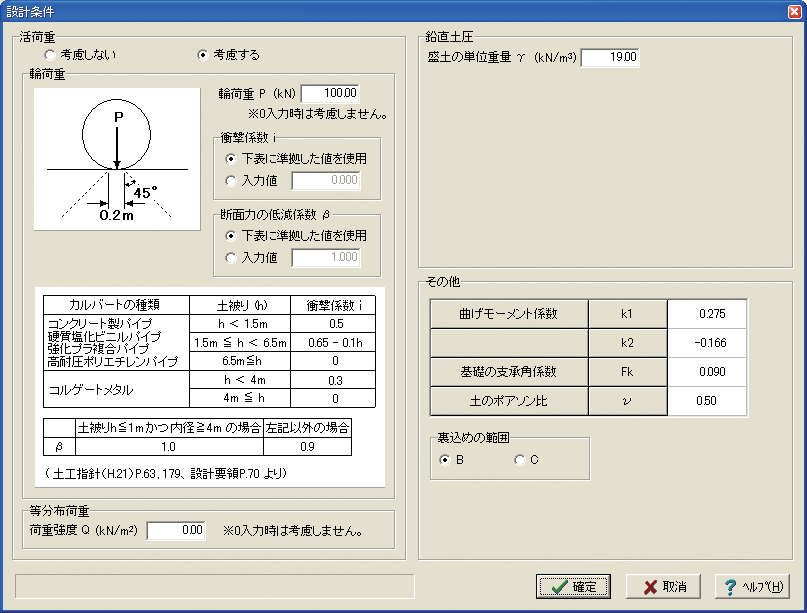
Task: Click the '0.65 - 0.1h' table cell
Action: 334,342
